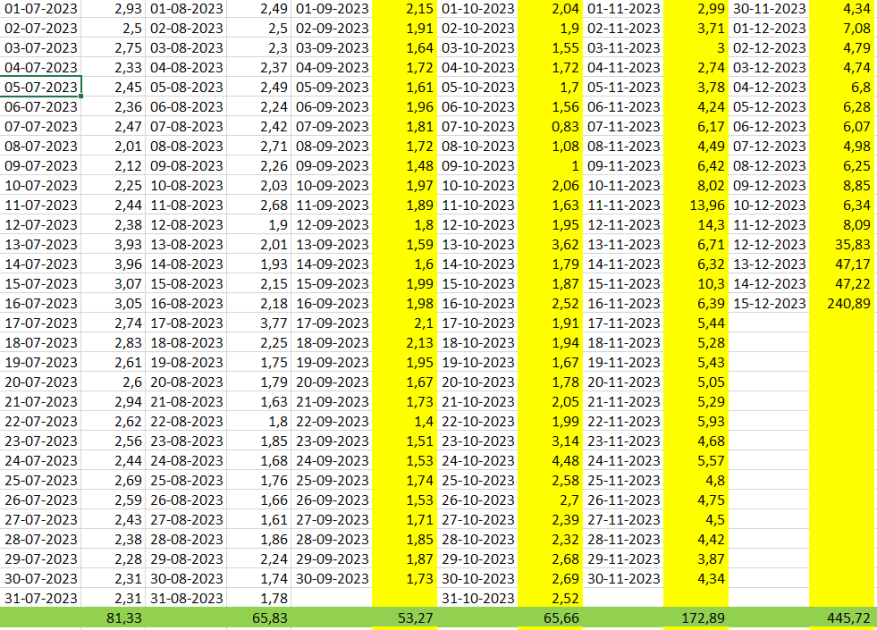Select the value 3,77
The height and width of the screenshot is (630, 877).
pos(274,323)
